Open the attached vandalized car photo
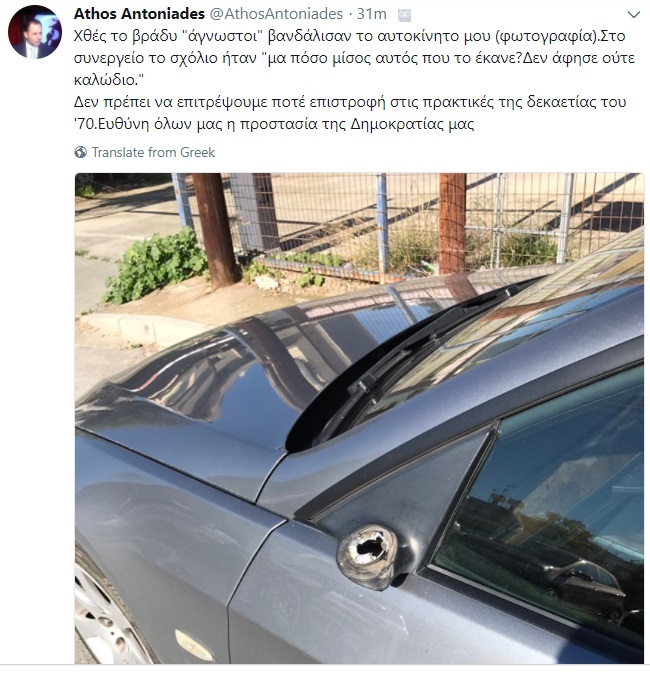This screenshot has width=650, height=676. coord(359,418)
